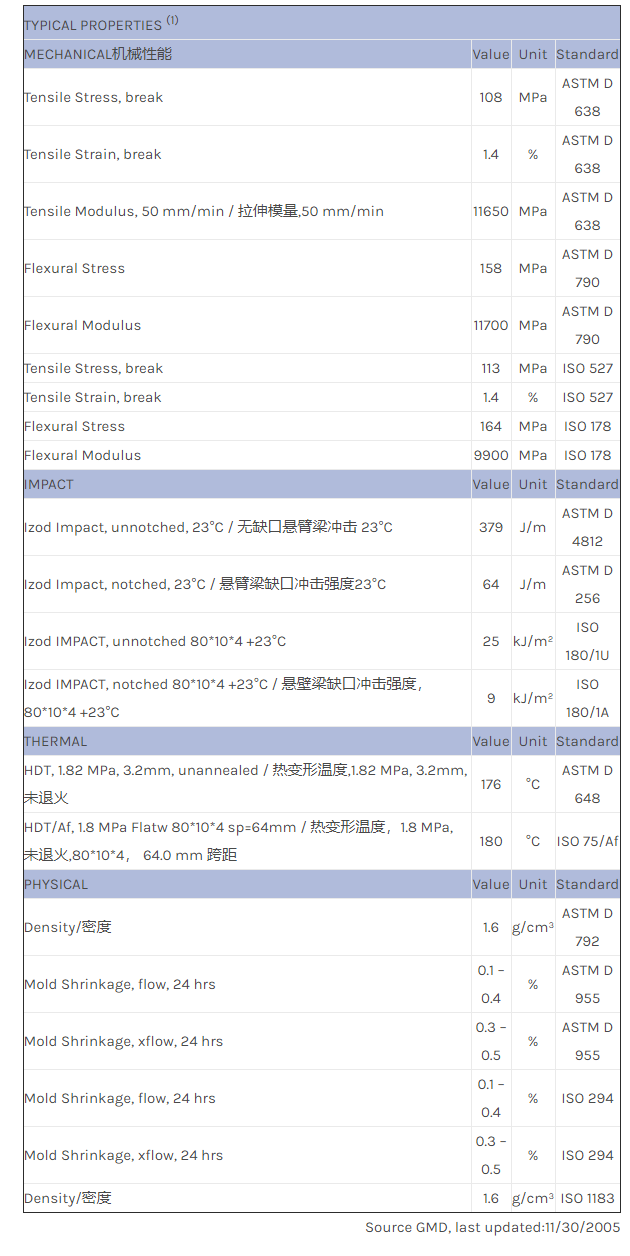Click the TYPICAL PROPERTIES table title
Image resolution: width=630 pixels, height=1256 pixels.
(92, 25)
